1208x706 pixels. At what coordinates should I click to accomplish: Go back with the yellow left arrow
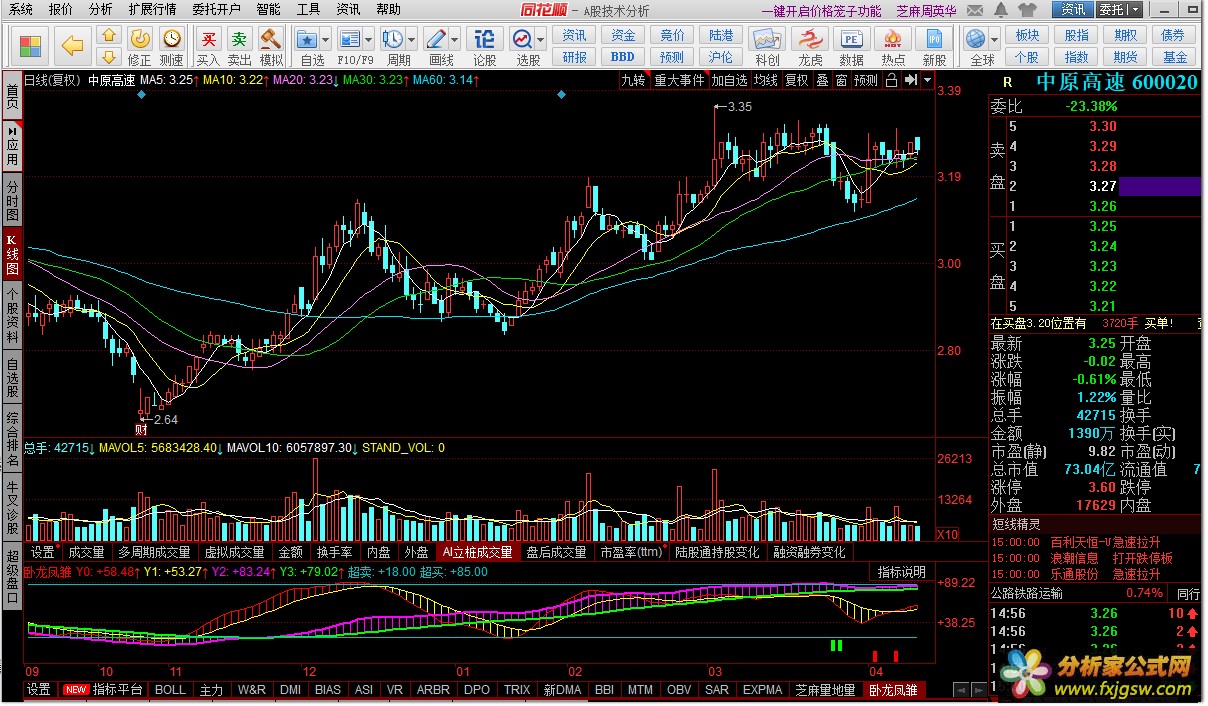pos(72,45)
